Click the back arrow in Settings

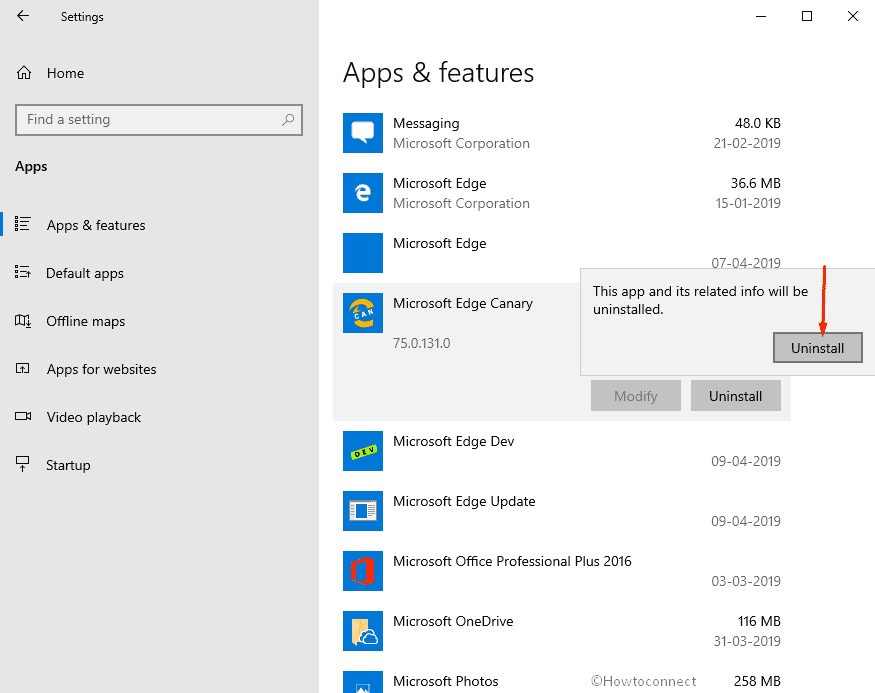pyautogui.click(x=23, y=16)
